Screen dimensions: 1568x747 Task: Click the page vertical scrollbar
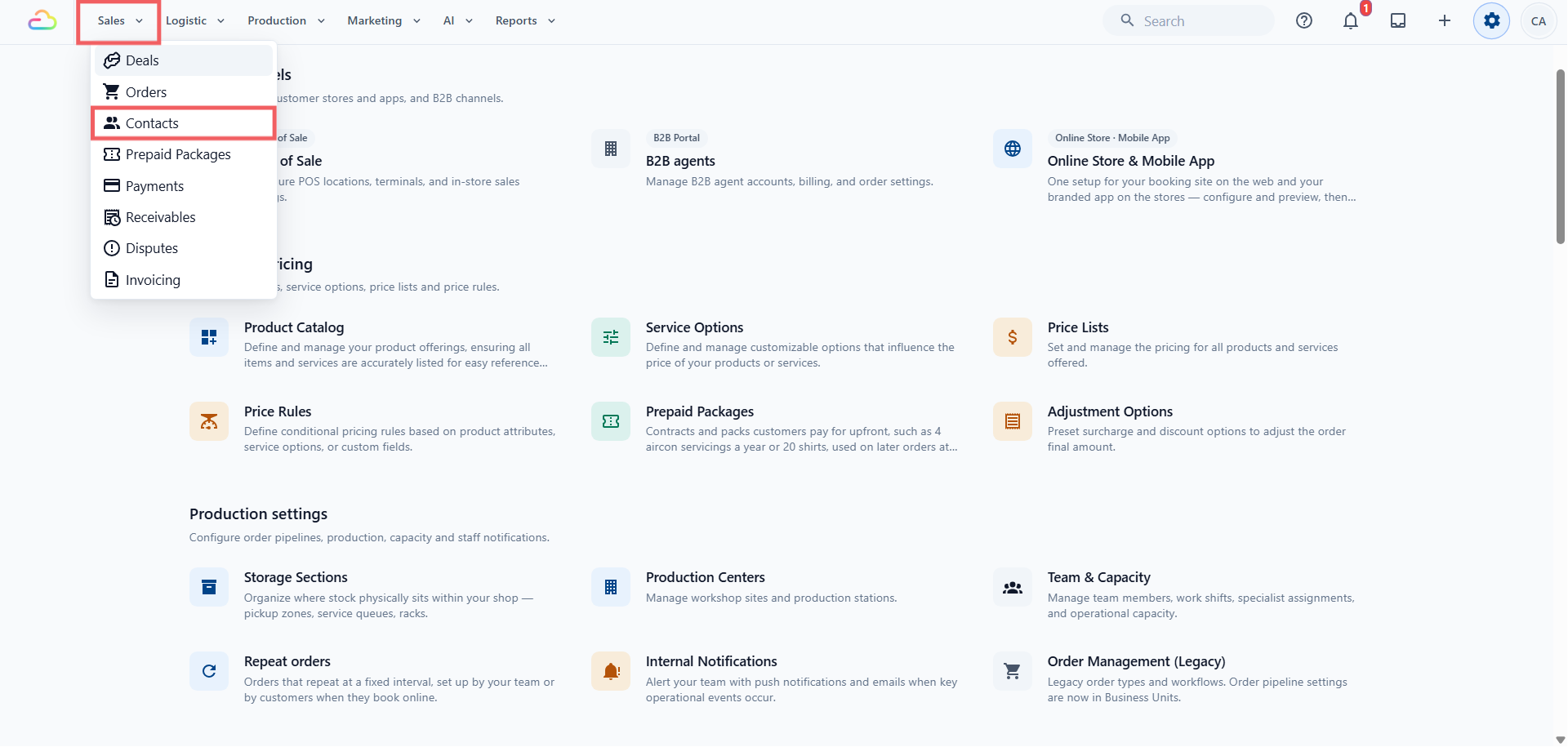1561,156
